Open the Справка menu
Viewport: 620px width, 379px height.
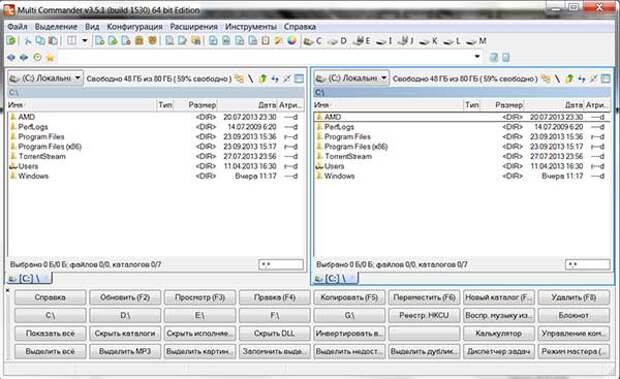tap(300, 26)
